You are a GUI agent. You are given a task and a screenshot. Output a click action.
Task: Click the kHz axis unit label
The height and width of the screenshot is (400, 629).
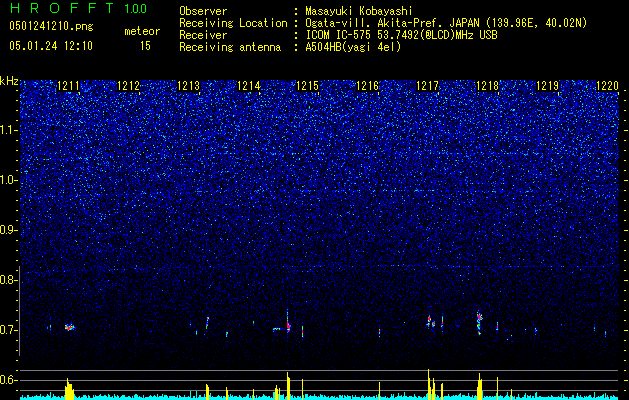(9, 81)
